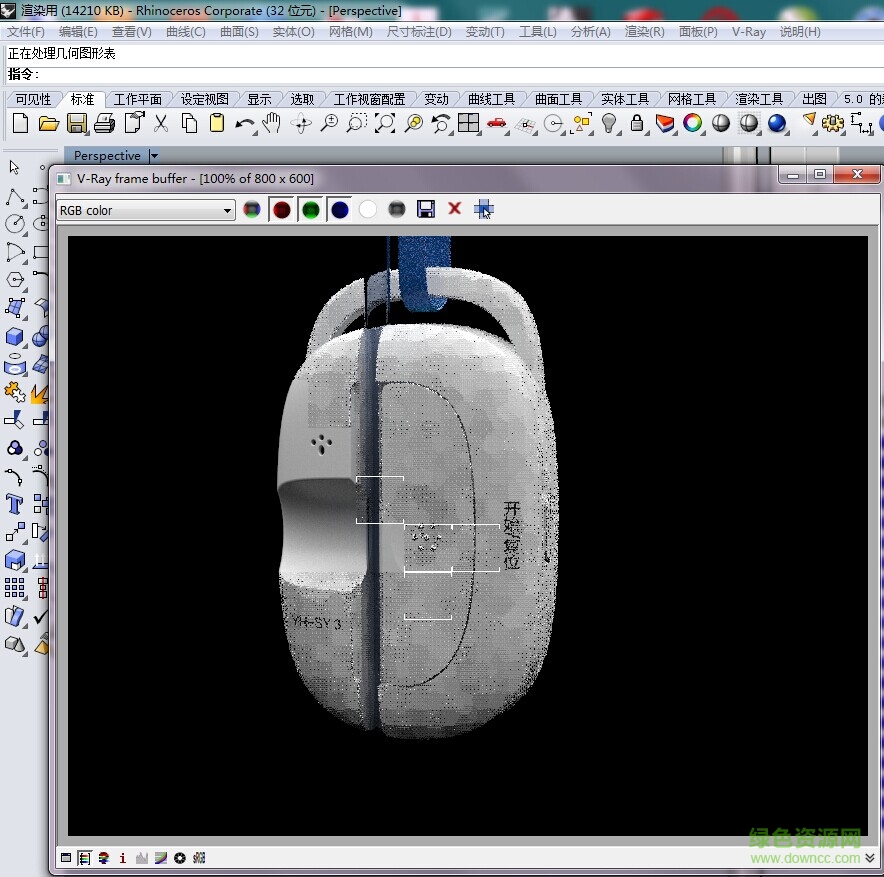Open the RGB color channel dropdown

point(145,210)
